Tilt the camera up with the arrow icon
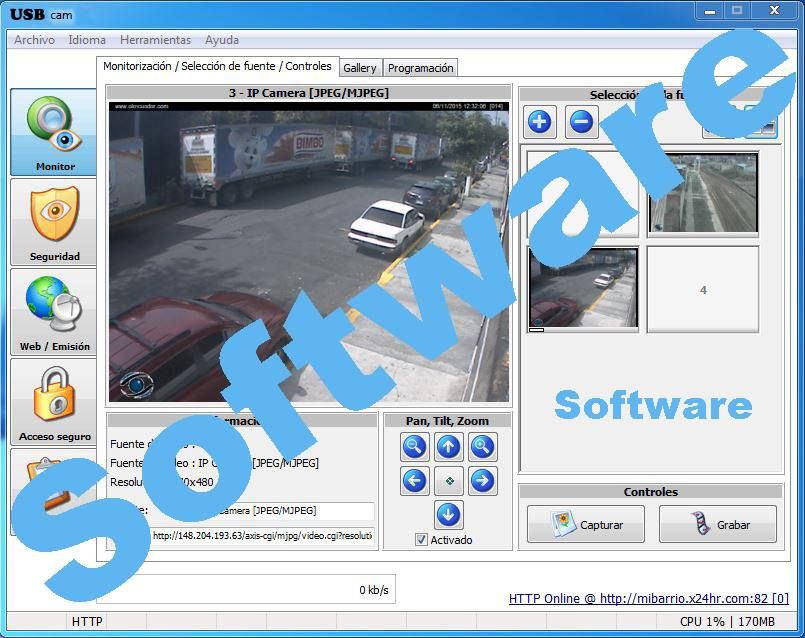 (449, 446)
